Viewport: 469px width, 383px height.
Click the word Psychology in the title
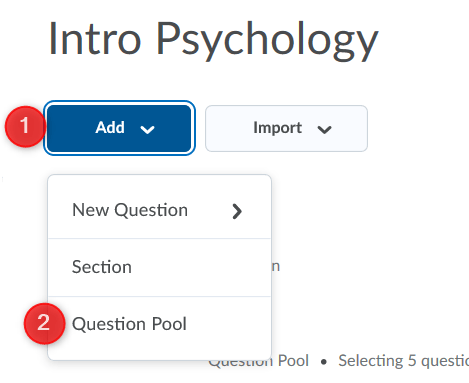pyautogui.click(x=267, y=41)
